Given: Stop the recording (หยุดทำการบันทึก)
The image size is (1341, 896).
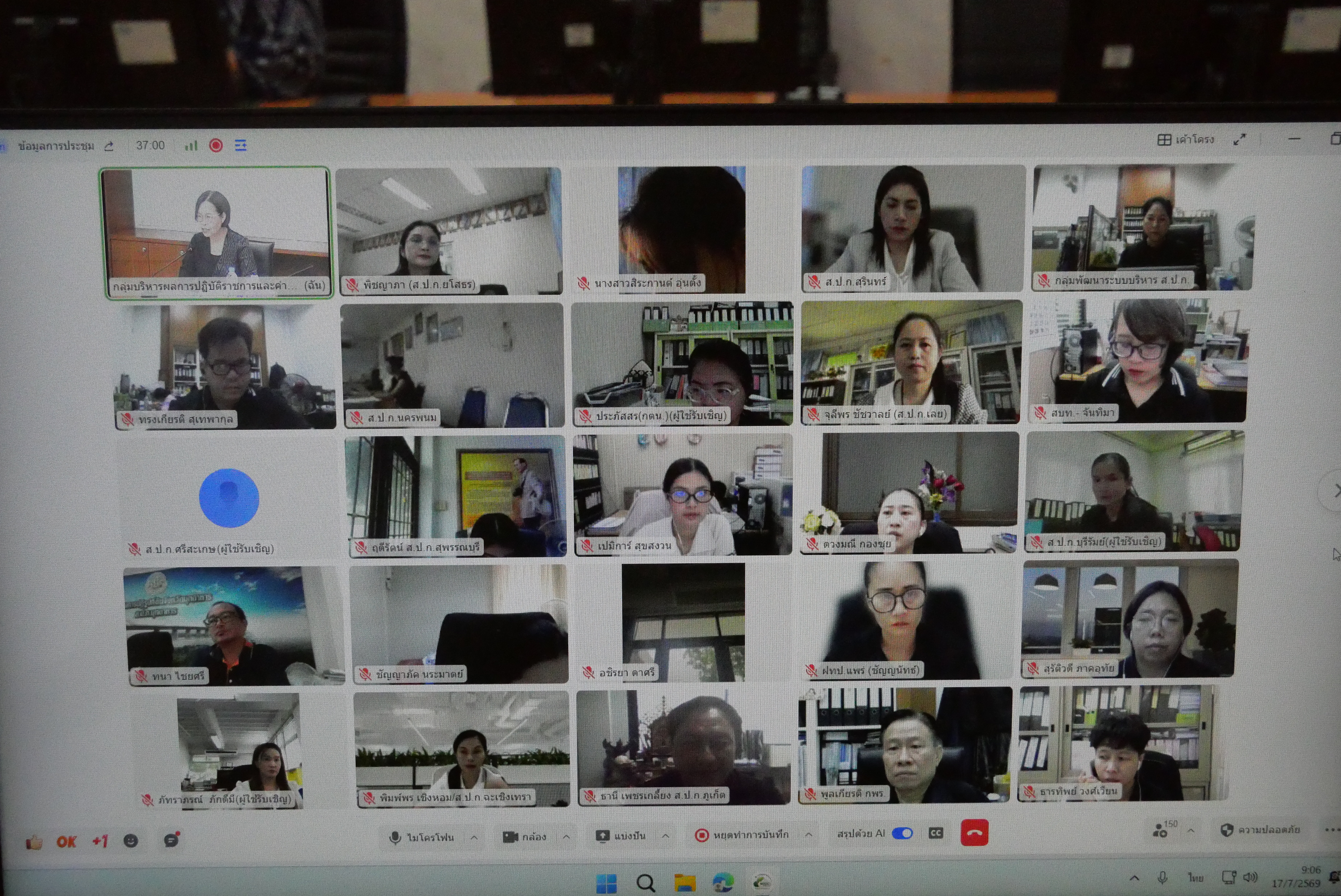Looking at the screenshot, I should [x=742, y=835].
